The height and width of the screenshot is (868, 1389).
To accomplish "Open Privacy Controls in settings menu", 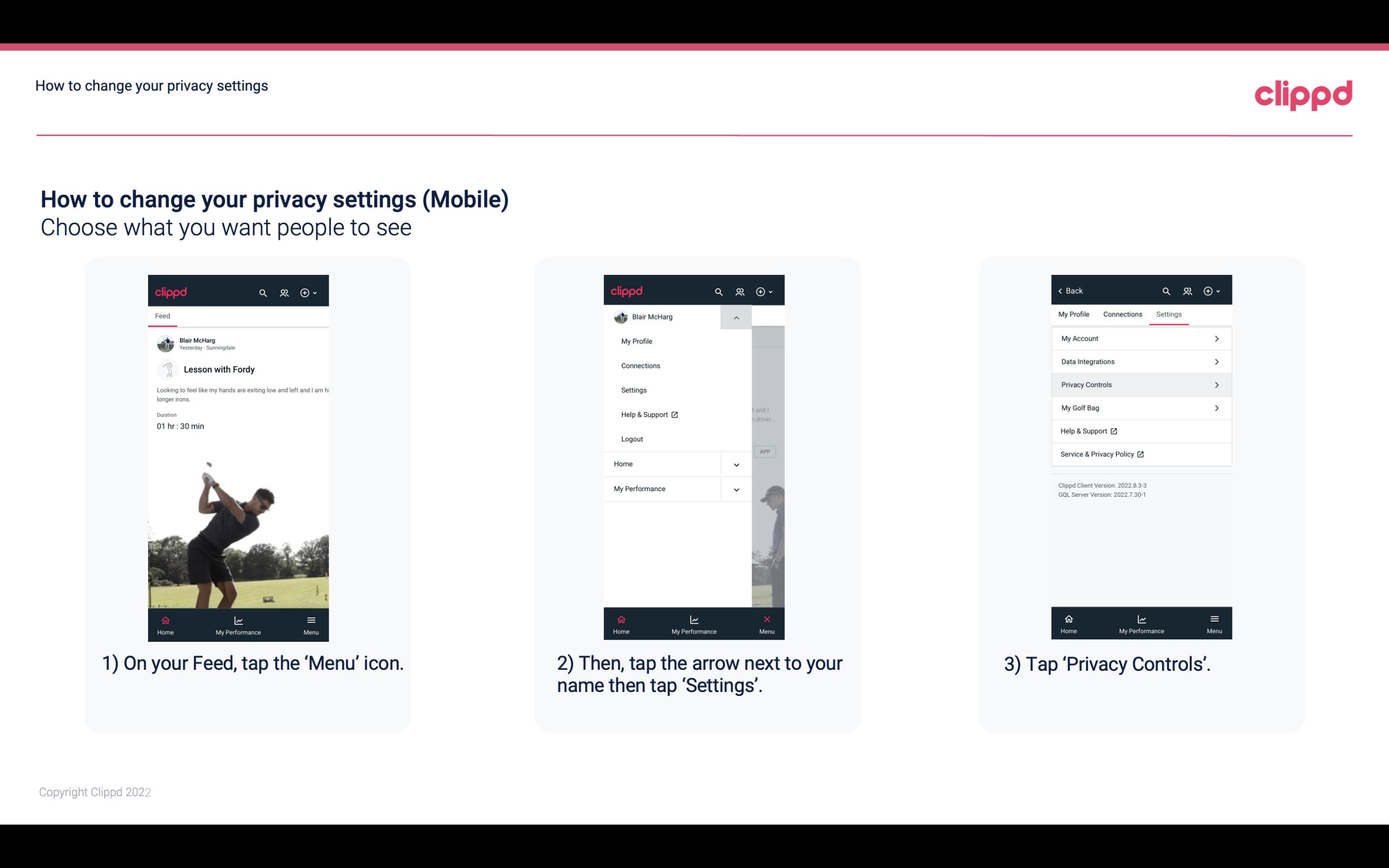I will click(1140, 384).
